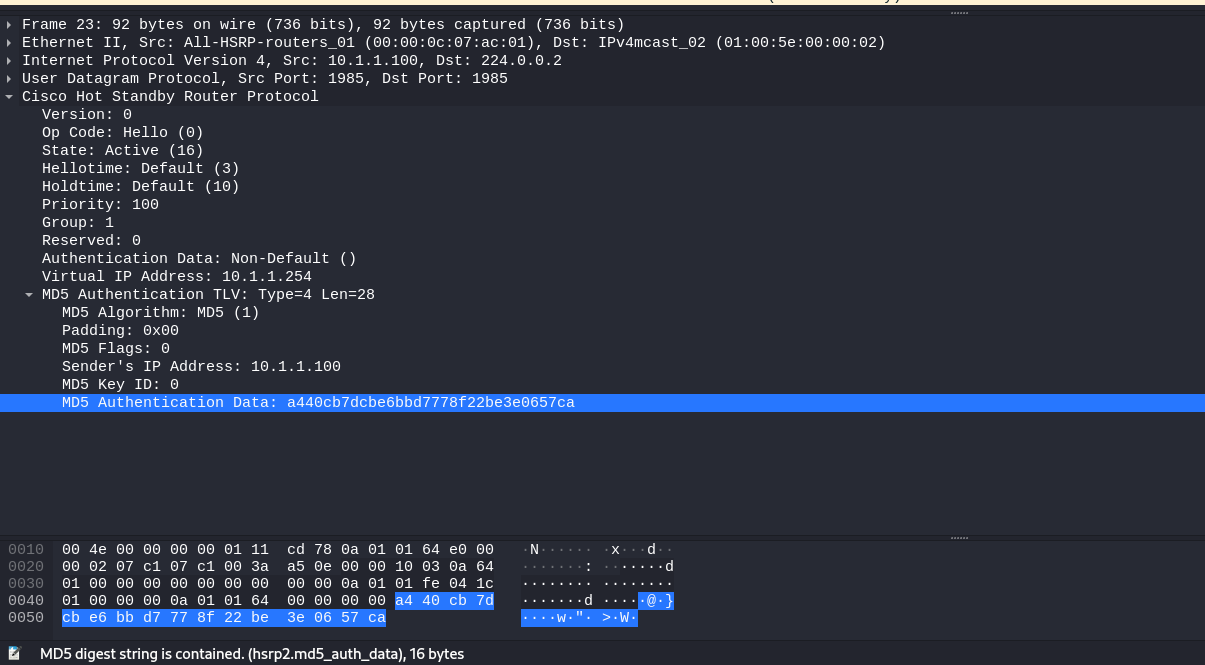The width and height of the screenshot is (1205, 665).
Task: Select the Version: 0 field
Action: [x=88, y=114]
